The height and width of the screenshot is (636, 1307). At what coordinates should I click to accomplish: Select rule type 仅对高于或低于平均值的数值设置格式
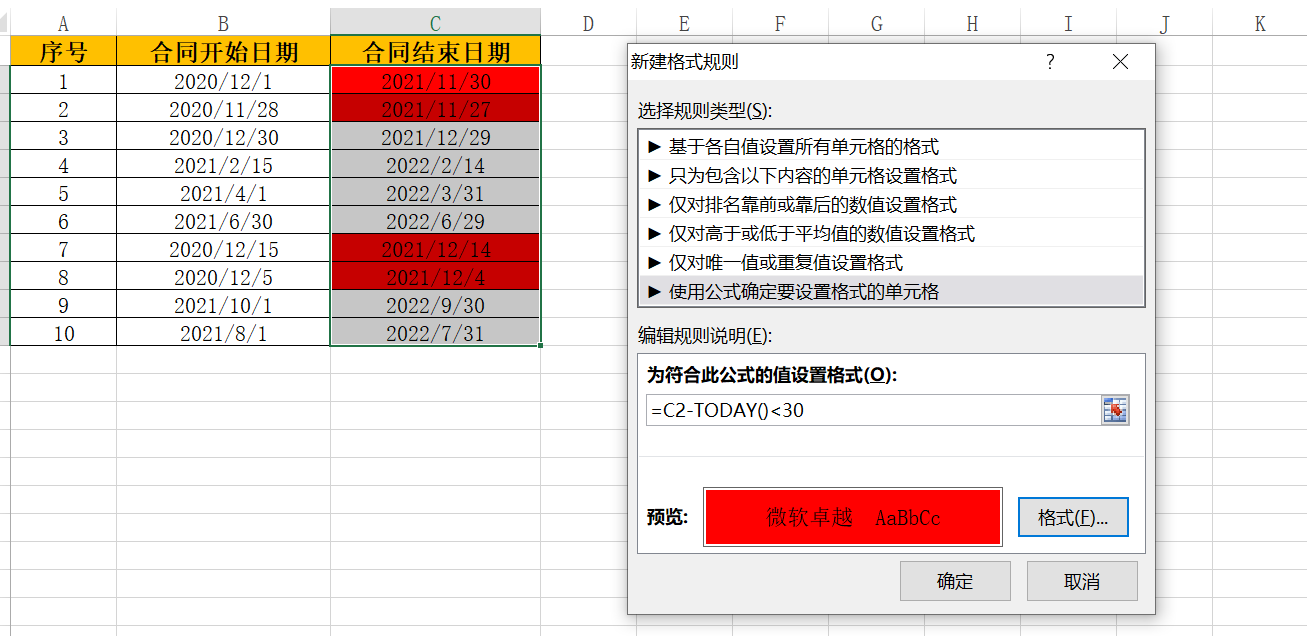(891, 234)
